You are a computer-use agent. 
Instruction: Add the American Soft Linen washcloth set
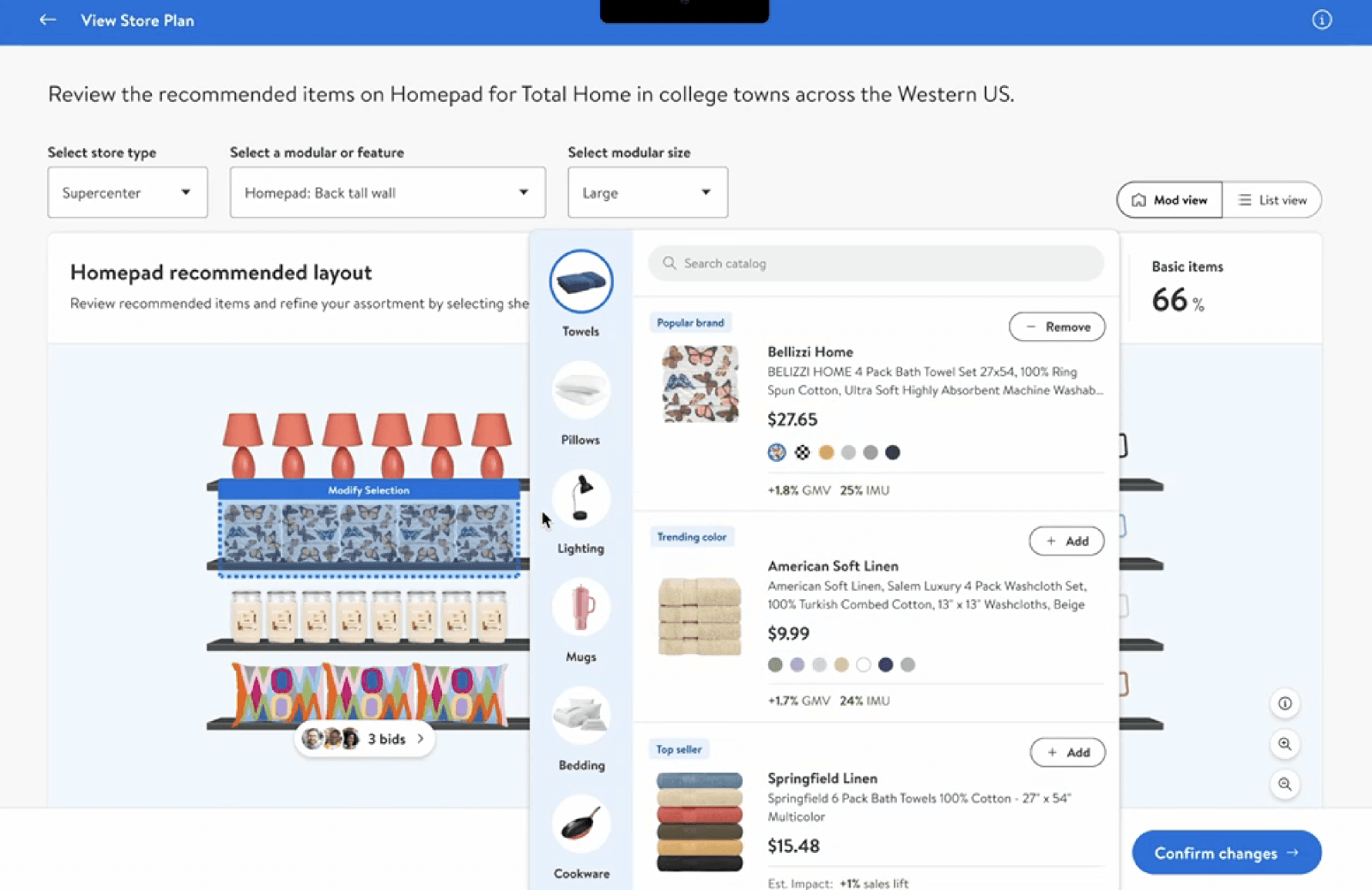coord(1067,541)
